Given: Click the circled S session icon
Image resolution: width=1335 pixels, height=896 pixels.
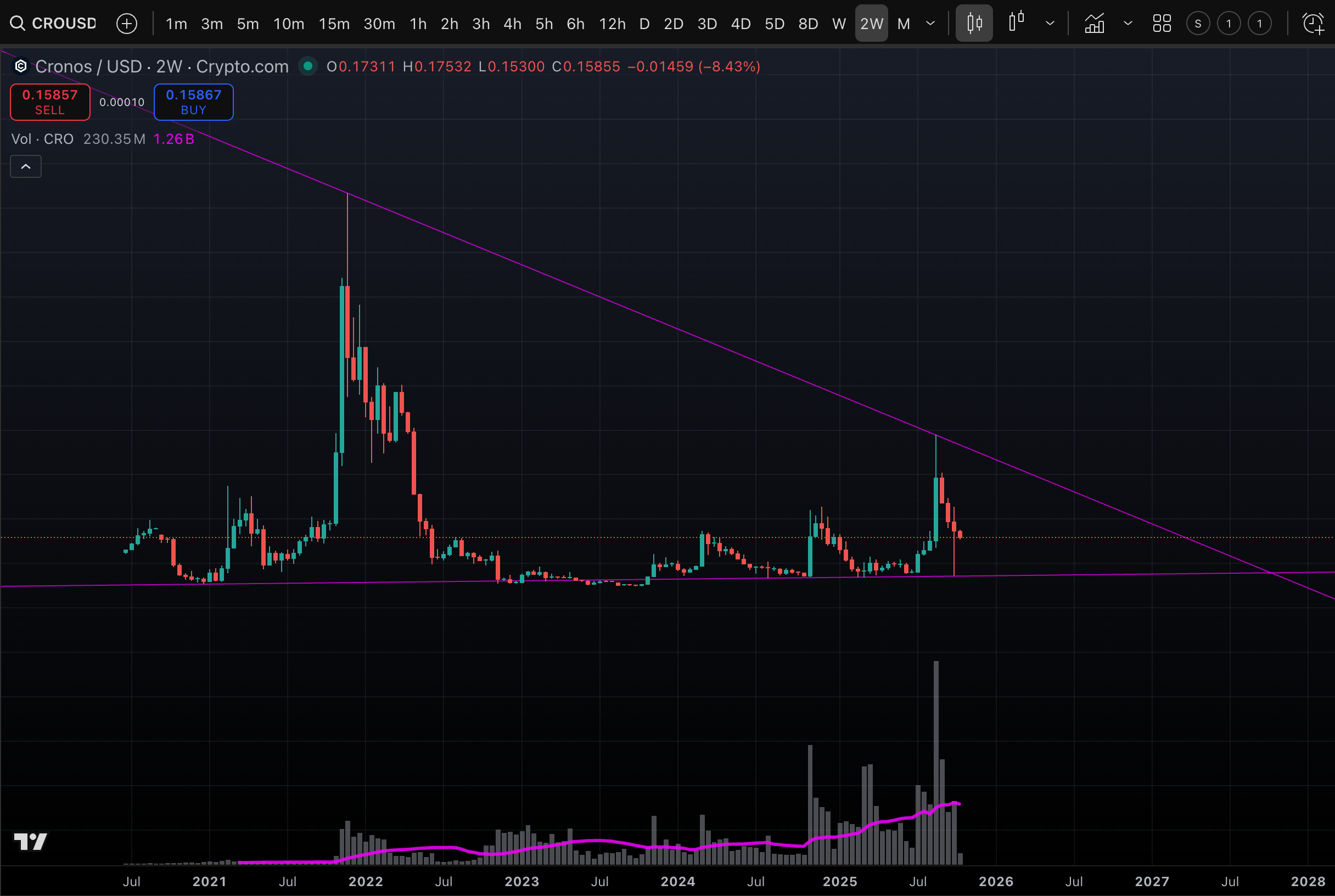Looking at the screenshot, I should (x=1198, y=23).
